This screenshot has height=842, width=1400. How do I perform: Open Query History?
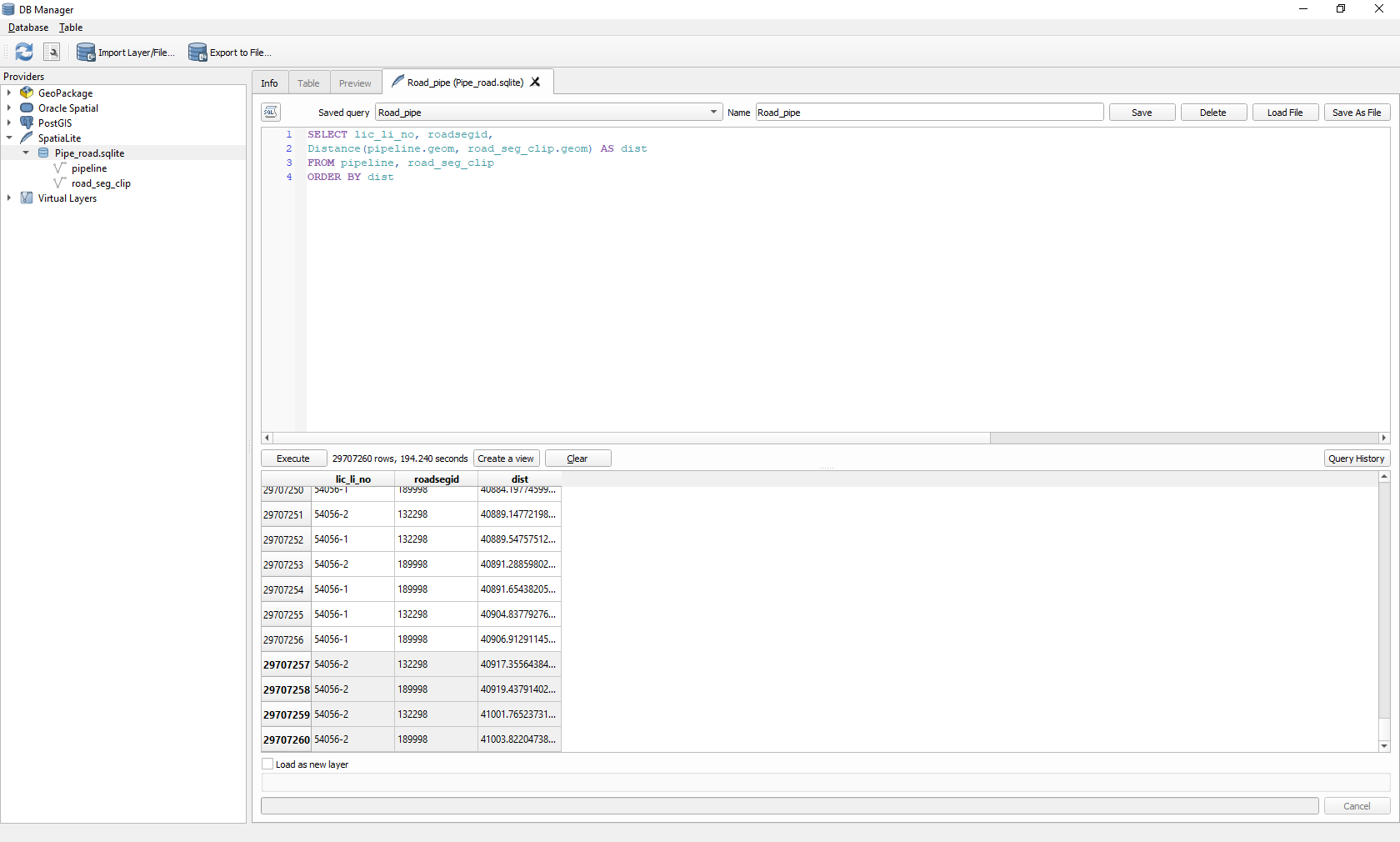click(x=1357, y=458)
